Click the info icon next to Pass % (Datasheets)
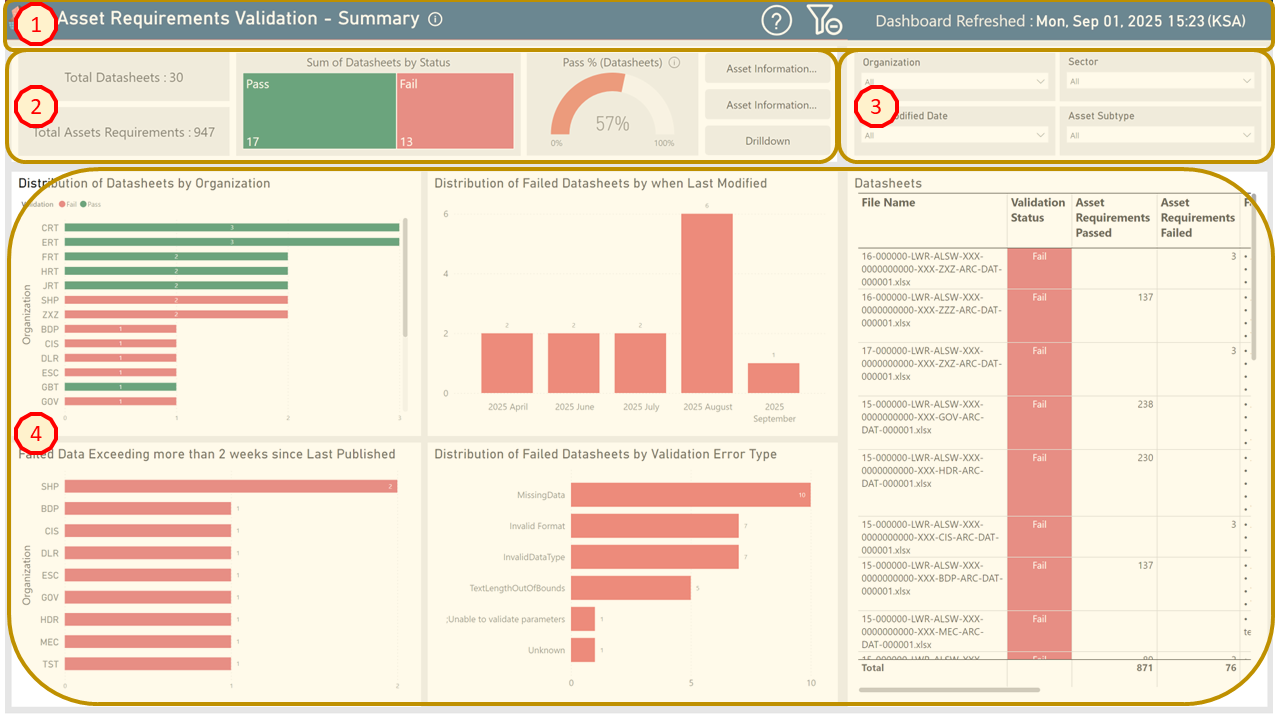 [x=674, y=62]
